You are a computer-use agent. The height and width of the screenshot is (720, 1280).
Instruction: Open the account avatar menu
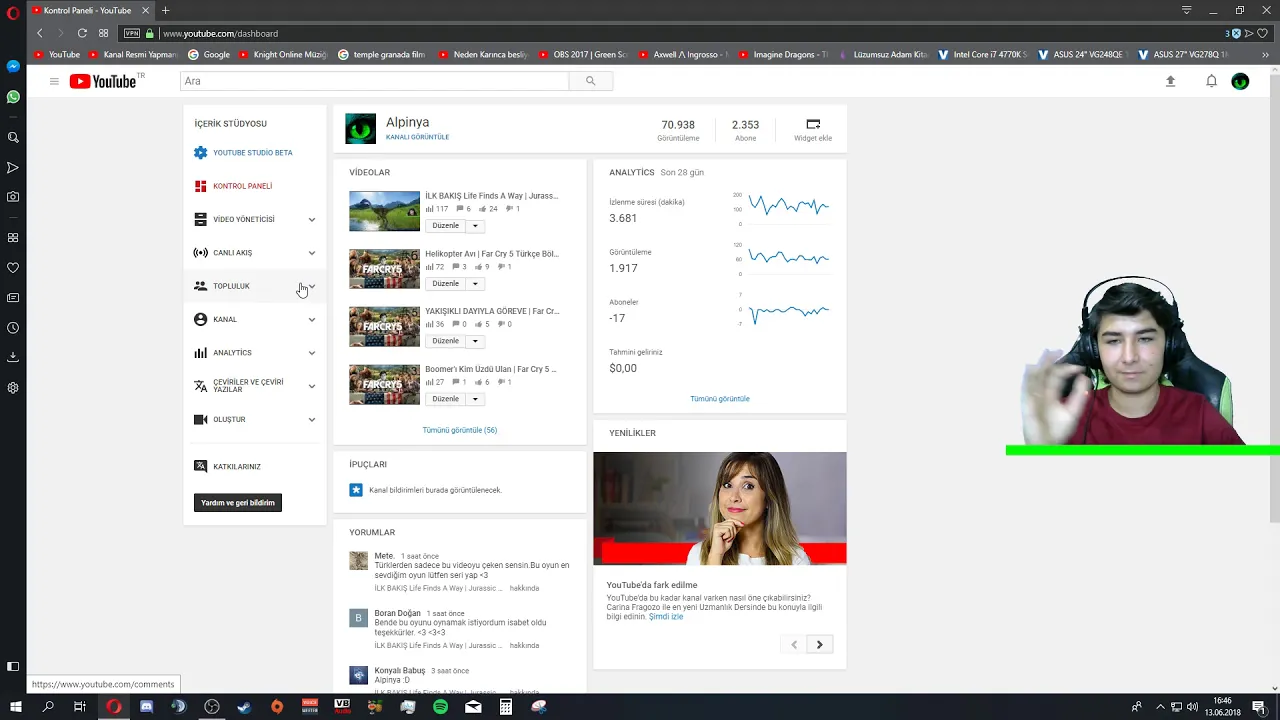[x=1240, y=81]
